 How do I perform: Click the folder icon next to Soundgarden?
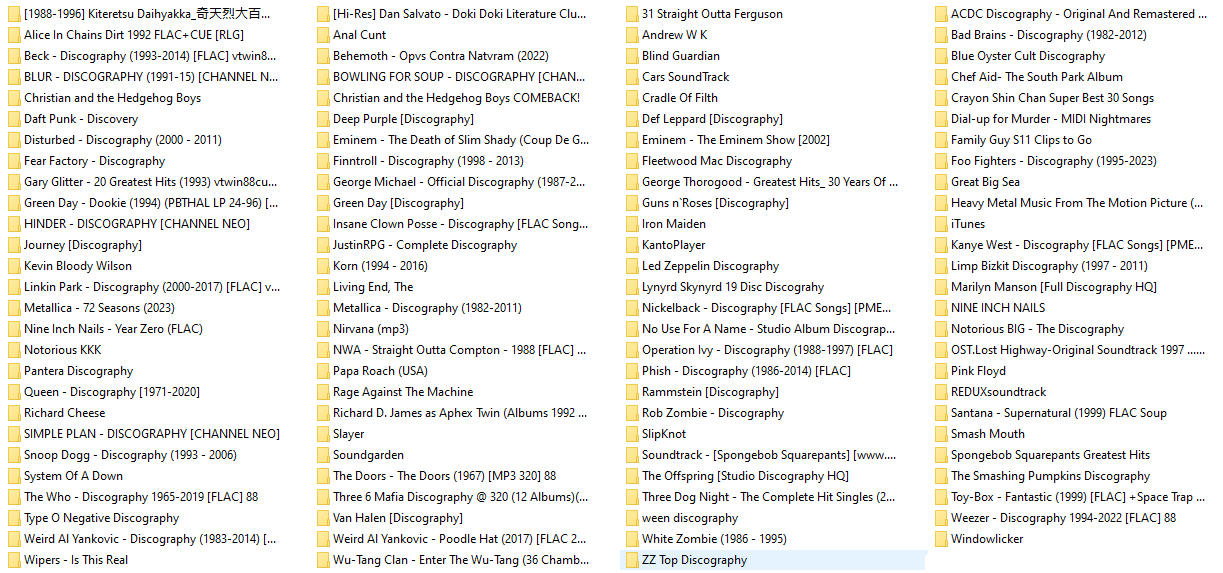click(322, 455)
